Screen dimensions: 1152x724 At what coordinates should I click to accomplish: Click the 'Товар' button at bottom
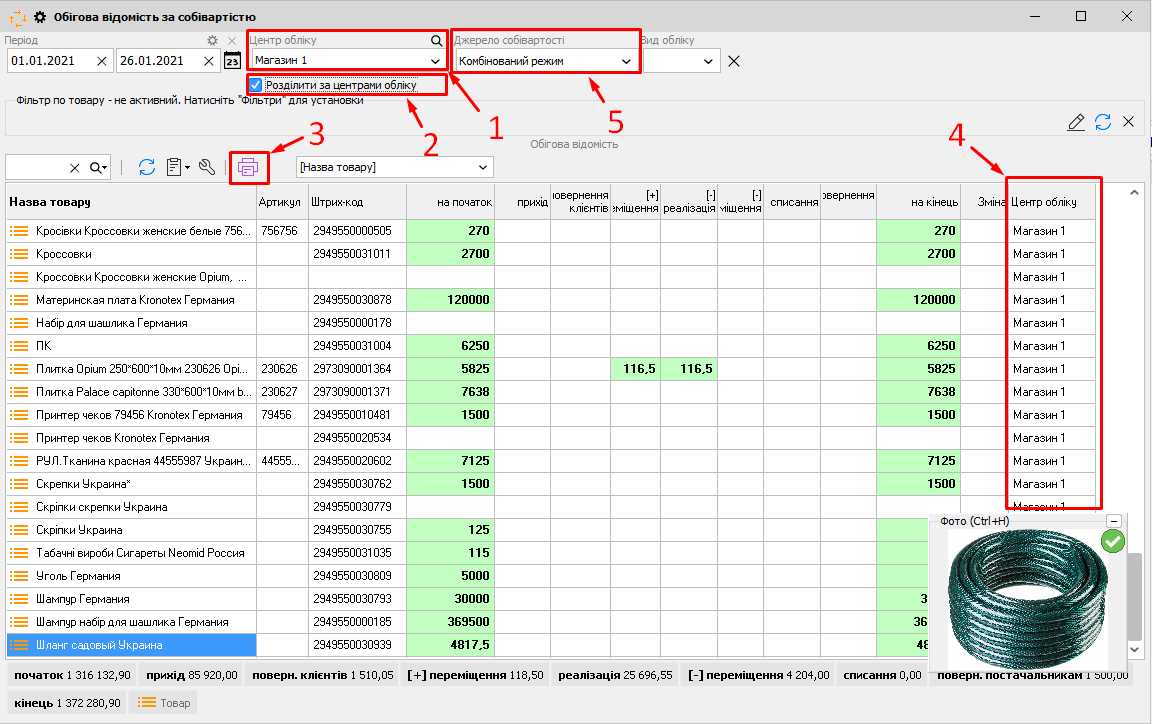click(163, 703)
